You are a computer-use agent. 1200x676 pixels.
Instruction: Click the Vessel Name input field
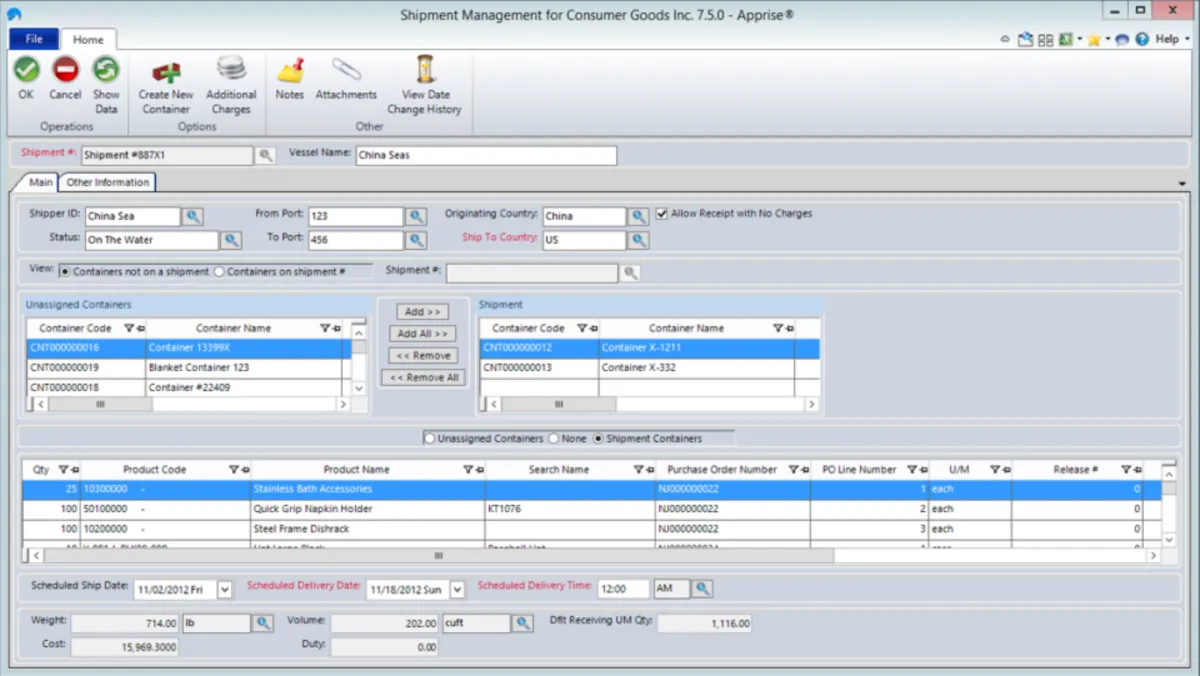tap(486, 155)
